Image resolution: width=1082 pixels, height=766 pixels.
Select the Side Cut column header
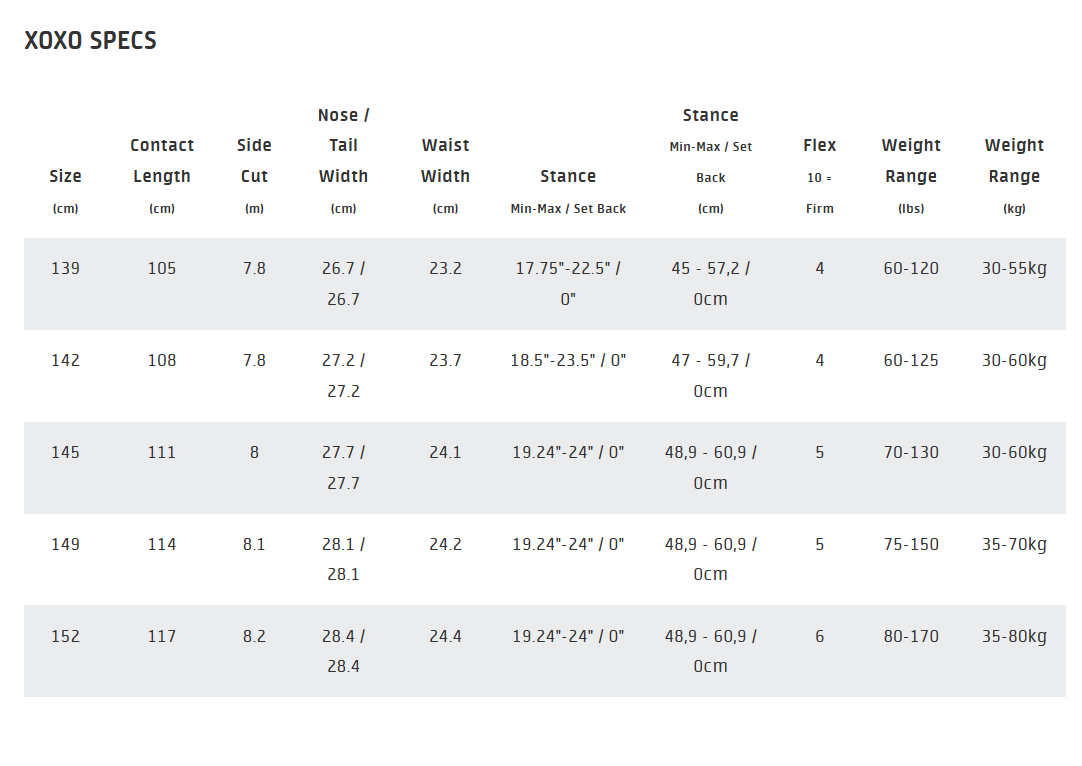point(254,161)
